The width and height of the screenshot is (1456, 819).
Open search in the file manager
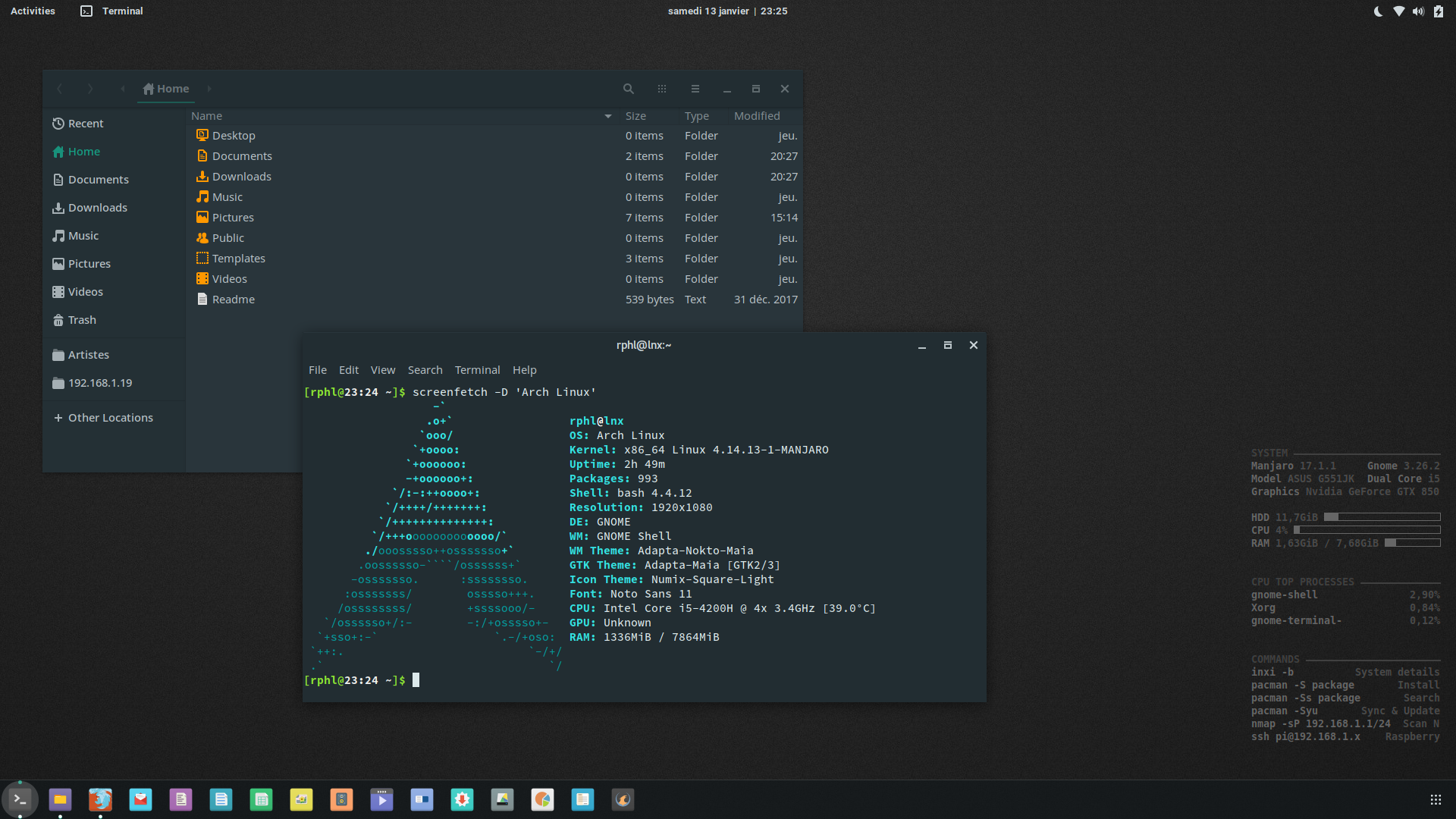pos(628,89)
